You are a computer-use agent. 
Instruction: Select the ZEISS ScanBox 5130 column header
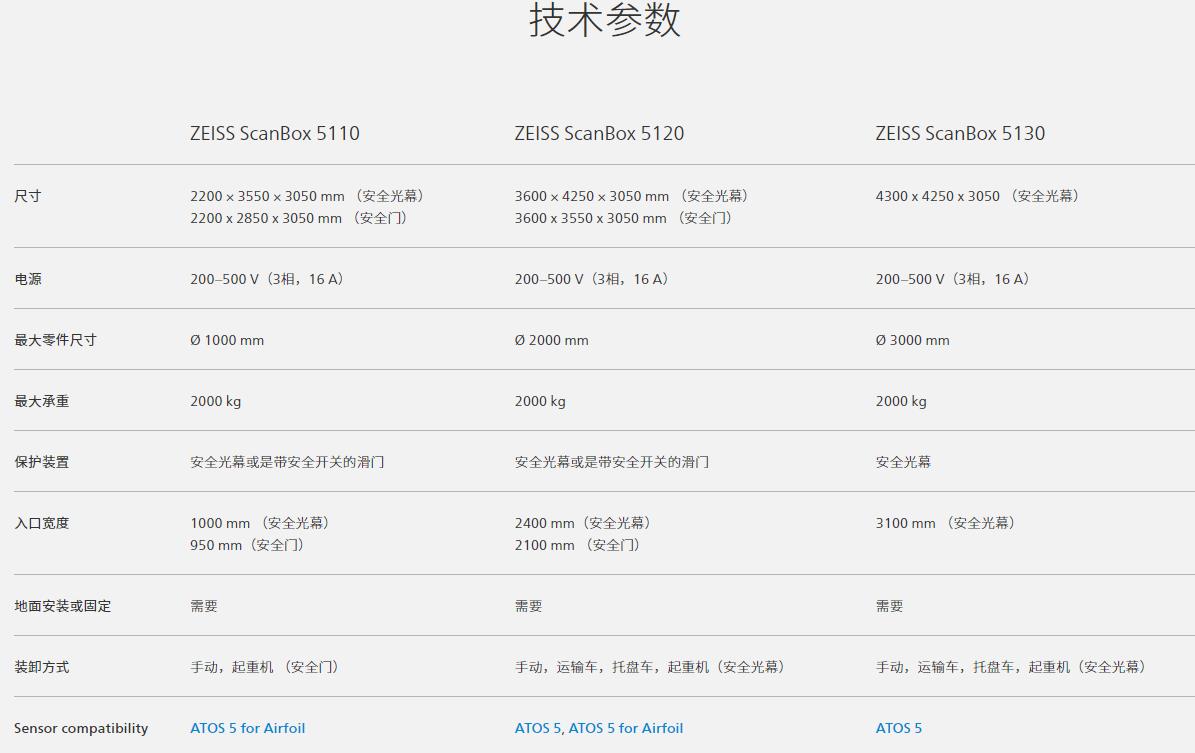tap(960, 133)
